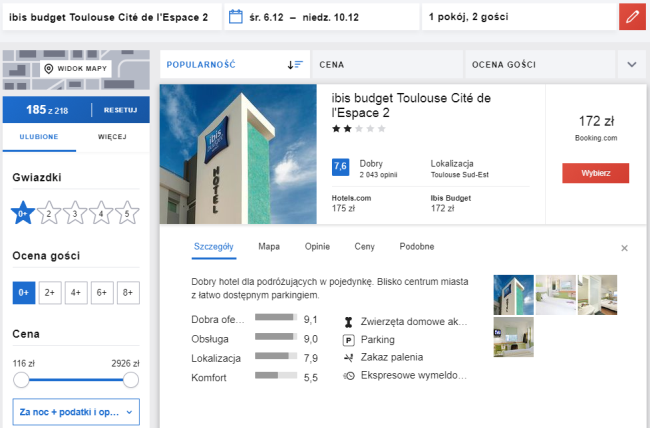Click the no smoking icon
Image resolution: width=650 pixels, height=428 pixels.
(x=349, y=357)
